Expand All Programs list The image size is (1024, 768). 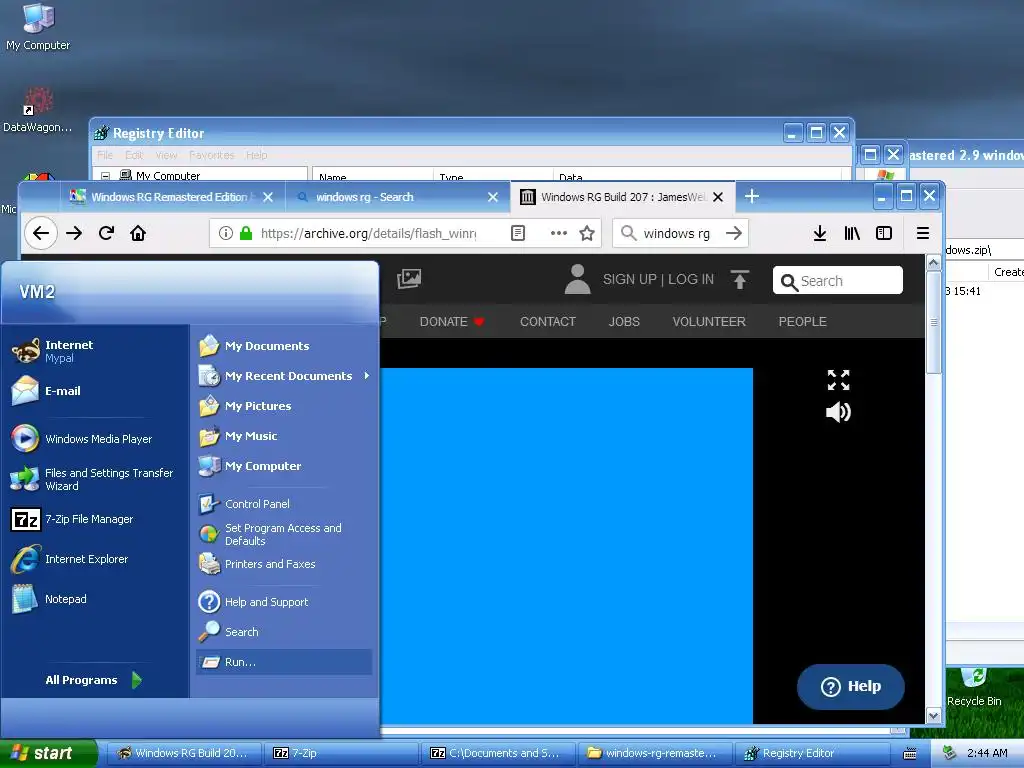93,680
